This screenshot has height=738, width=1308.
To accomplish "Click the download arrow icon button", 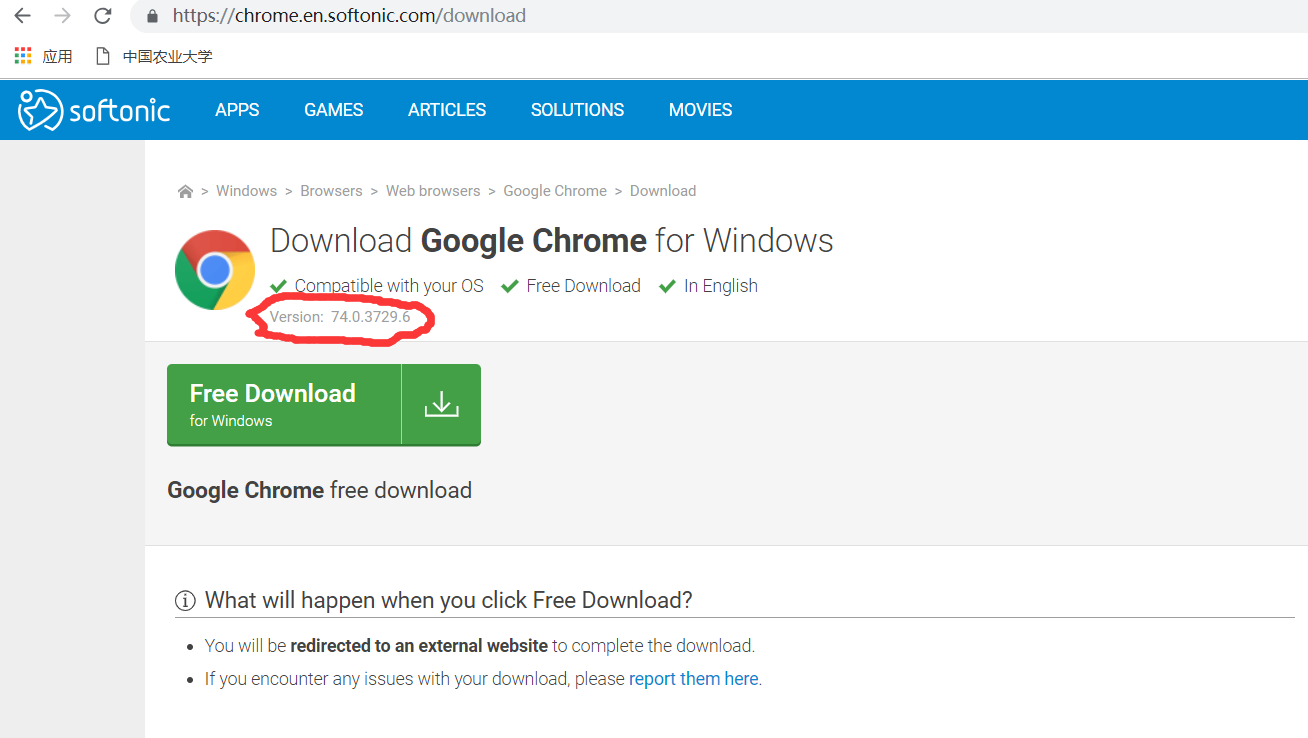I will pyautogui.click(x=441, y=404).
